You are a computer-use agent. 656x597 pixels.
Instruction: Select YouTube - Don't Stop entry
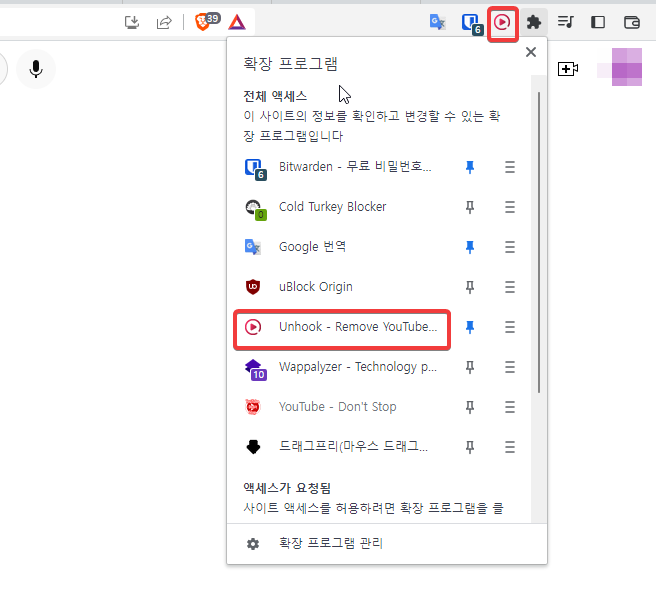[342, 407]
